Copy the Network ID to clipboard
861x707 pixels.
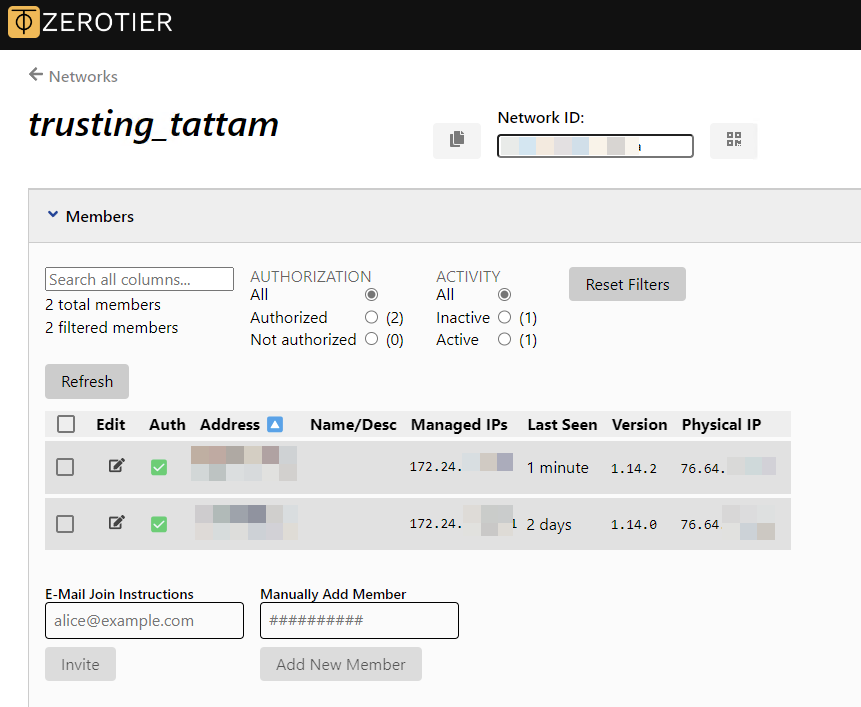[456, 140]
